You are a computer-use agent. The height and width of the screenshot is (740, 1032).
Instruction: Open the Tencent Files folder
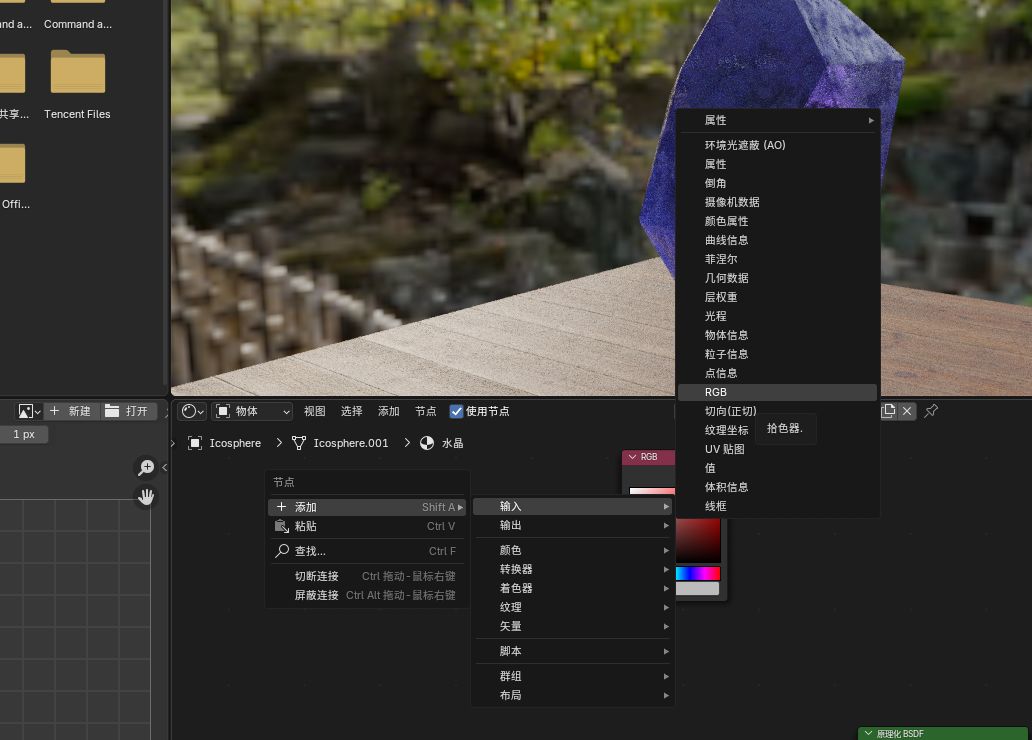point(77,86)
